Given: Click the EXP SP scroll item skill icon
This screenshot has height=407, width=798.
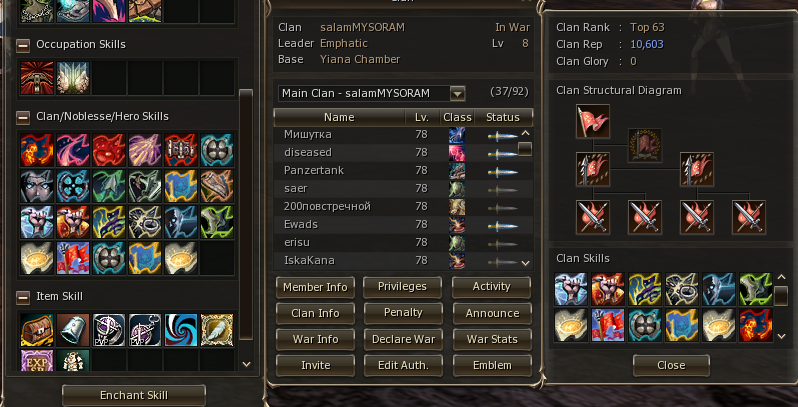Looking at the screenshot, I should click(x=37, y=360).
